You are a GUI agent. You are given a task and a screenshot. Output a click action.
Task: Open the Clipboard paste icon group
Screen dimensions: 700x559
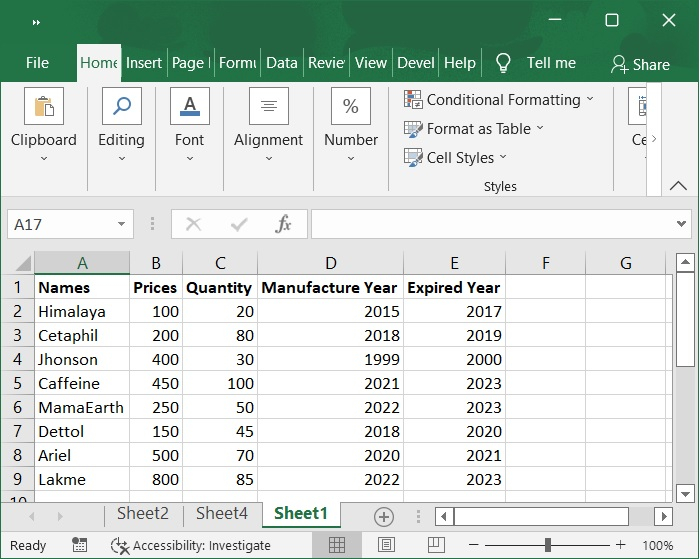pos(43,106)
